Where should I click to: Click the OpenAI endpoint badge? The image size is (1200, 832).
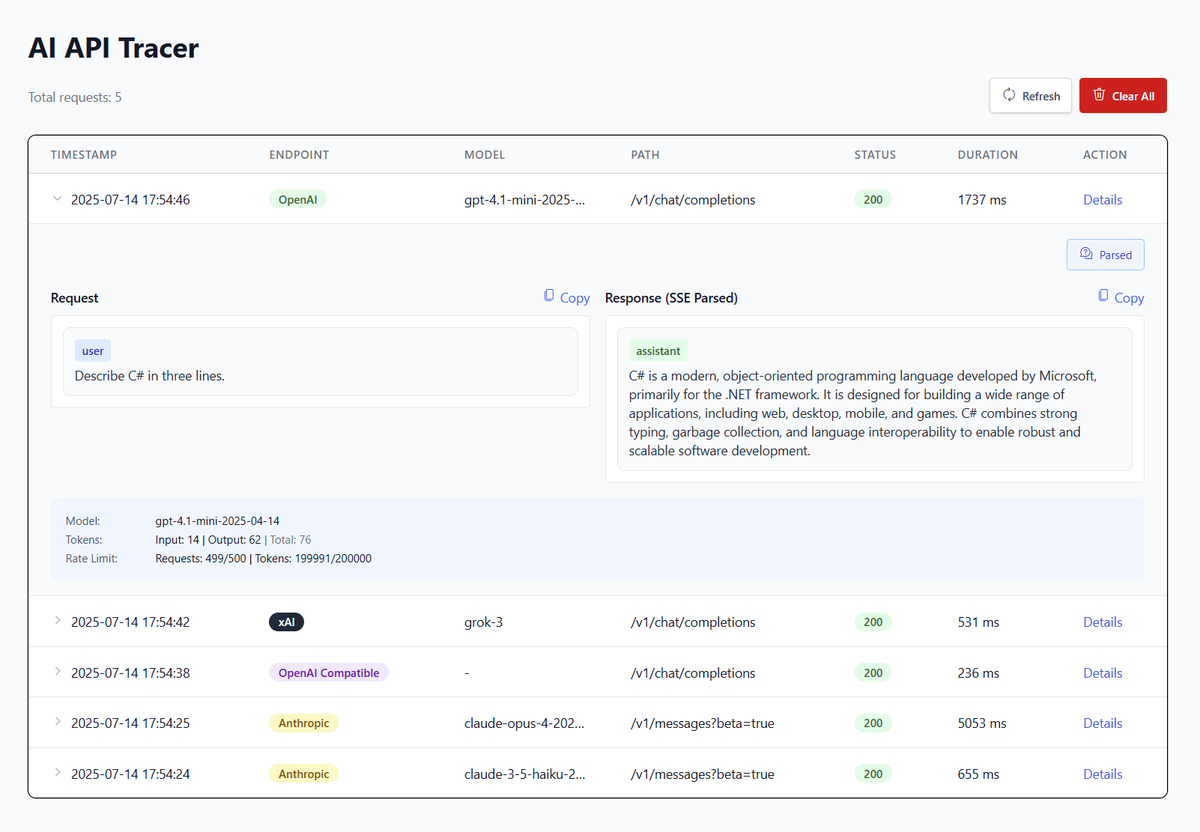[x=297, y=199]
